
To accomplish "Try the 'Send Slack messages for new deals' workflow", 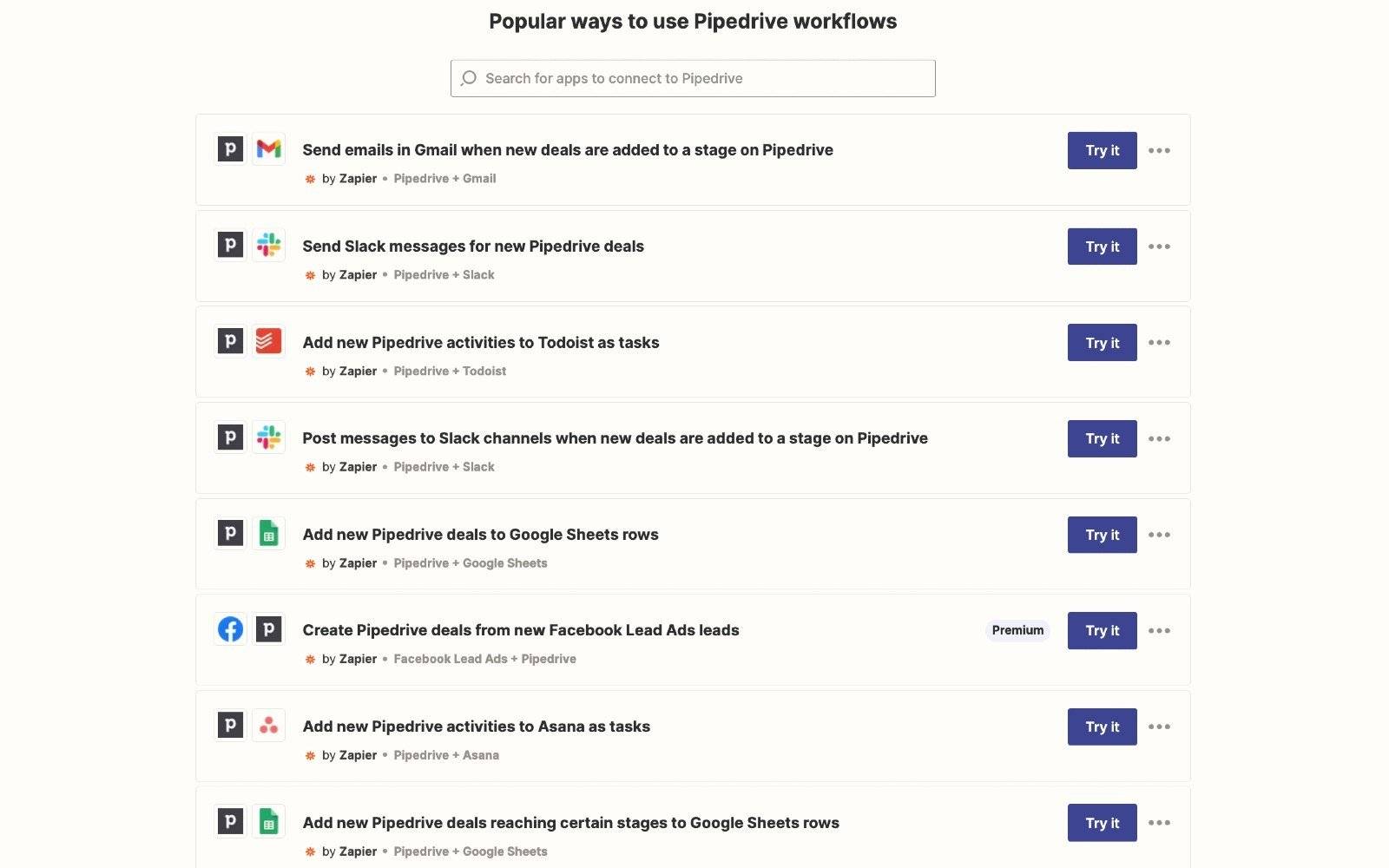I will tap(1102, 247).
